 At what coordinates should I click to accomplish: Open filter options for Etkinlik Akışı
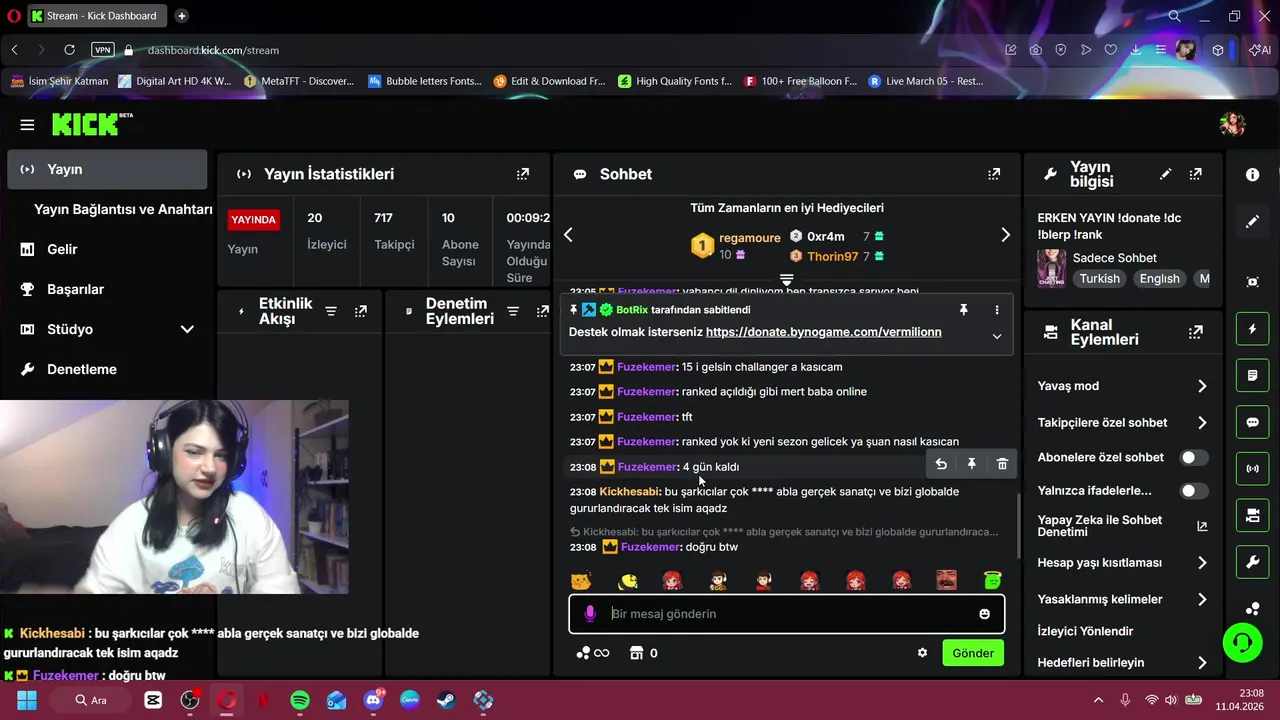tap(331, 311)
